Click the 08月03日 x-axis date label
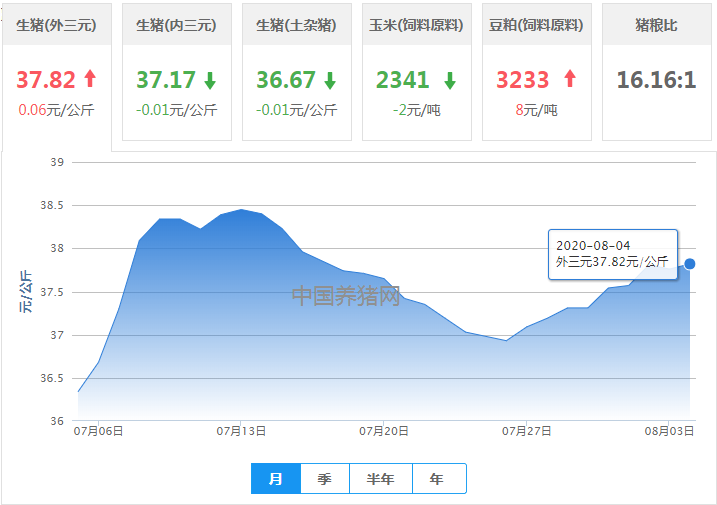 coord(670,431)
